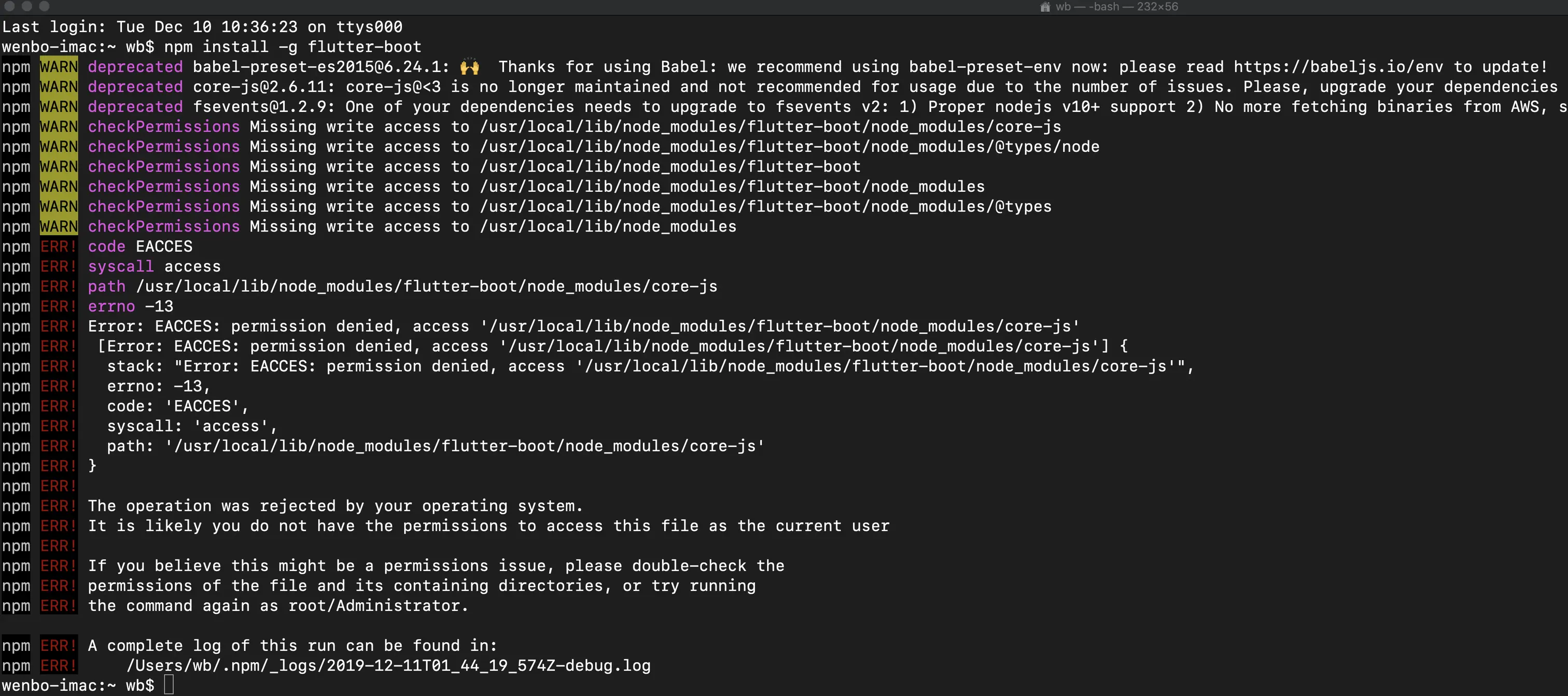Image resolution: width=1568 pixels, height=696 pixels.
Task: Click the 'syscall access' error text
Action: [x=154, y=266]
